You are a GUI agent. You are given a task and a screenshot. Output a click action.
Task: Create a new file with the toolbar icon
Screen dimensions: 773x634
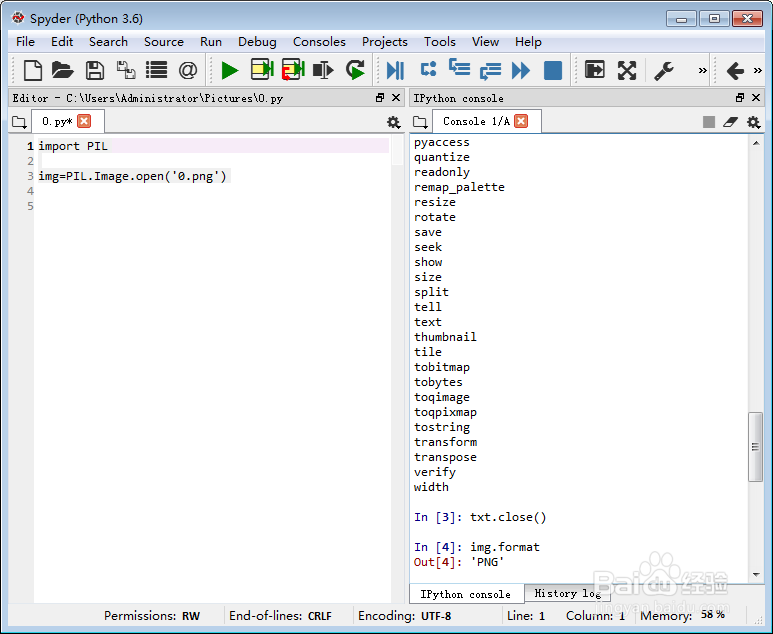pyautogui.click(x=33, y=70)
